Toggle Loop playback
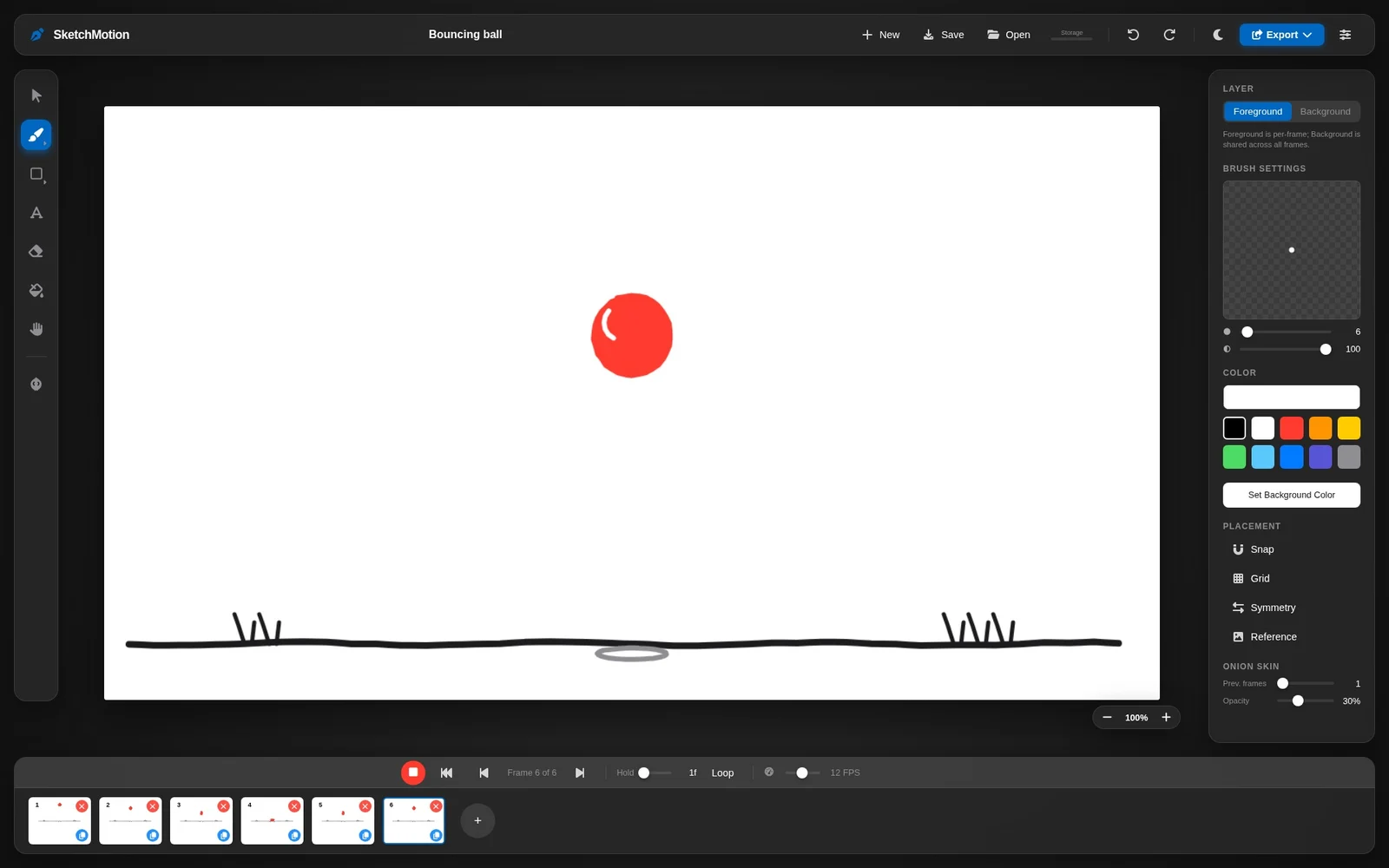 [x=722, y=773]
